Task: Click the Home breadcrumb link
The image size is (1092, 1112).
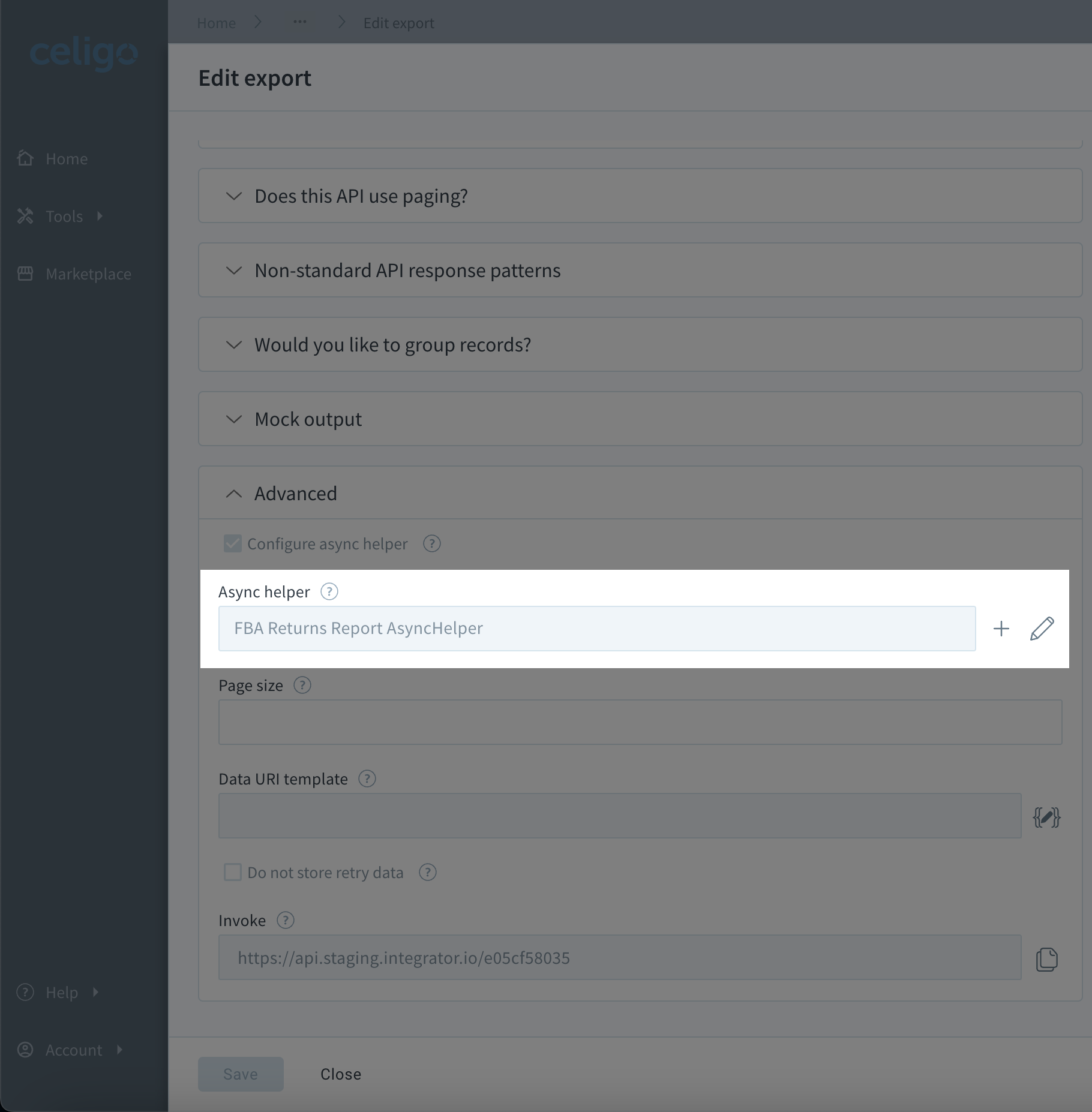Action: pyautogui.click(x=216, y=23)
